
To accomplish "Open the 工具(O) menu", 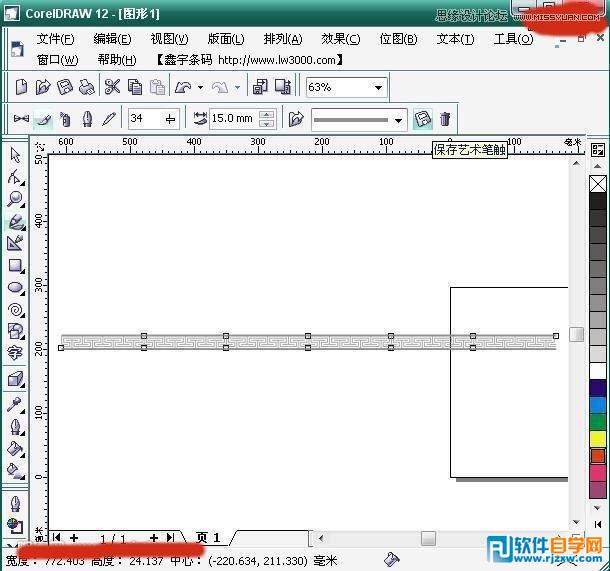I will coord(513,39).
